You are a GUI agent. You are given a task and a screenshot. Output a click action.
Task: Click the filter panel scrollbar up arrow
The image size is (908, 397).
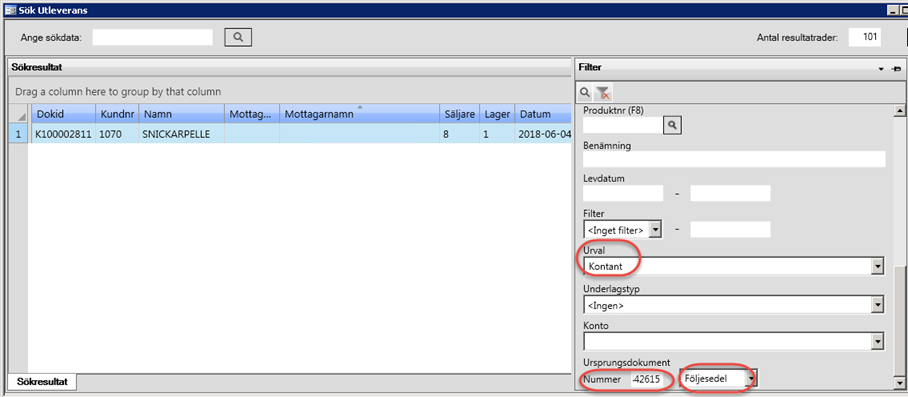coord(899,111)
